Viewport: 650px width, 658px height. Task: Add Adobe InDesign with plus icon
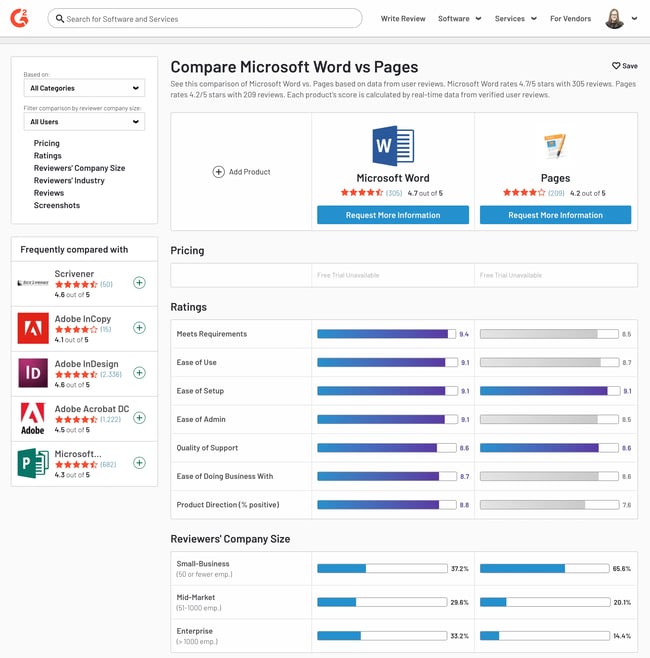139,373
